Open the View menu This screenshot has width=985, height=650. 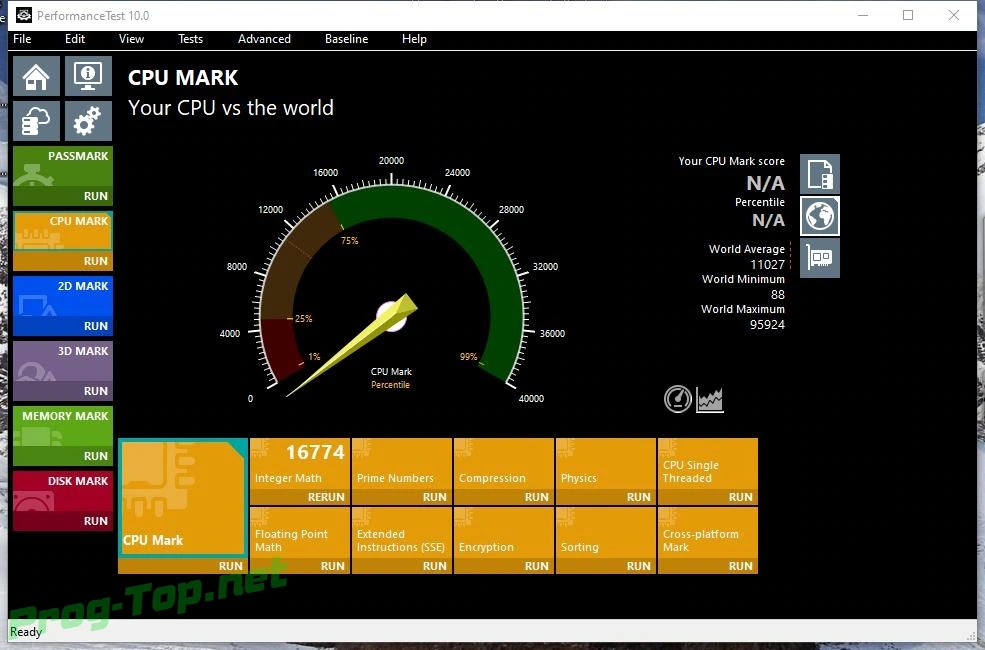click(x=131, y=39)
